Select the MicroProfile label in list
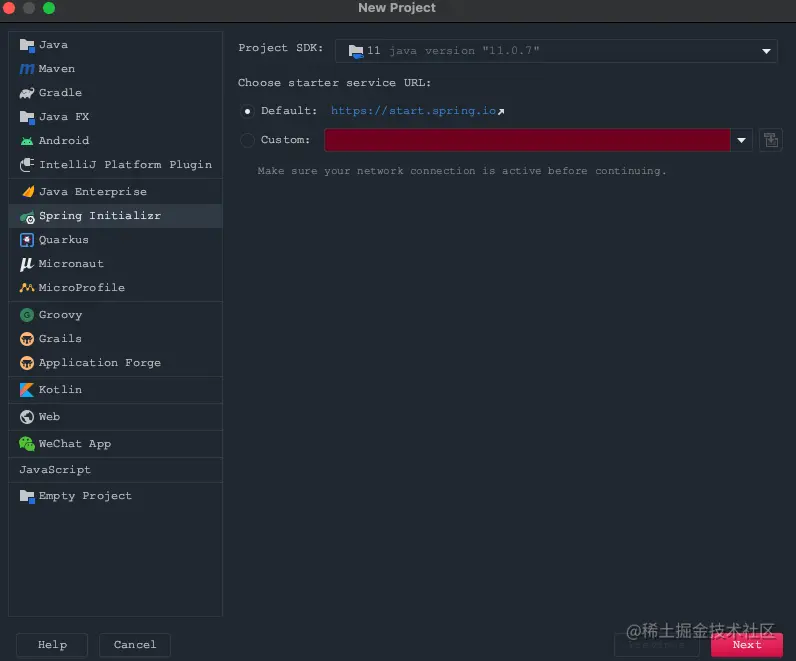This screenshot has height=661, width=796. point(82,287)
